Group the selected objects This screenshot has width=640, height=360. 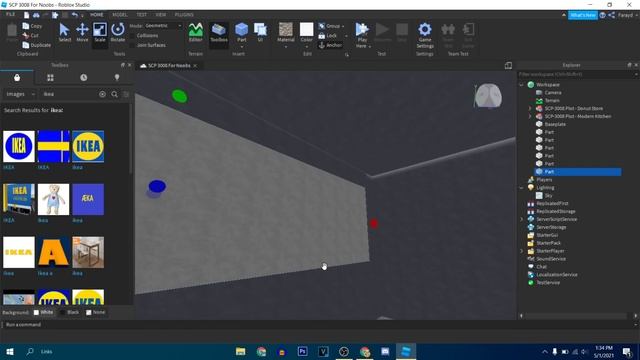(329, 26)
